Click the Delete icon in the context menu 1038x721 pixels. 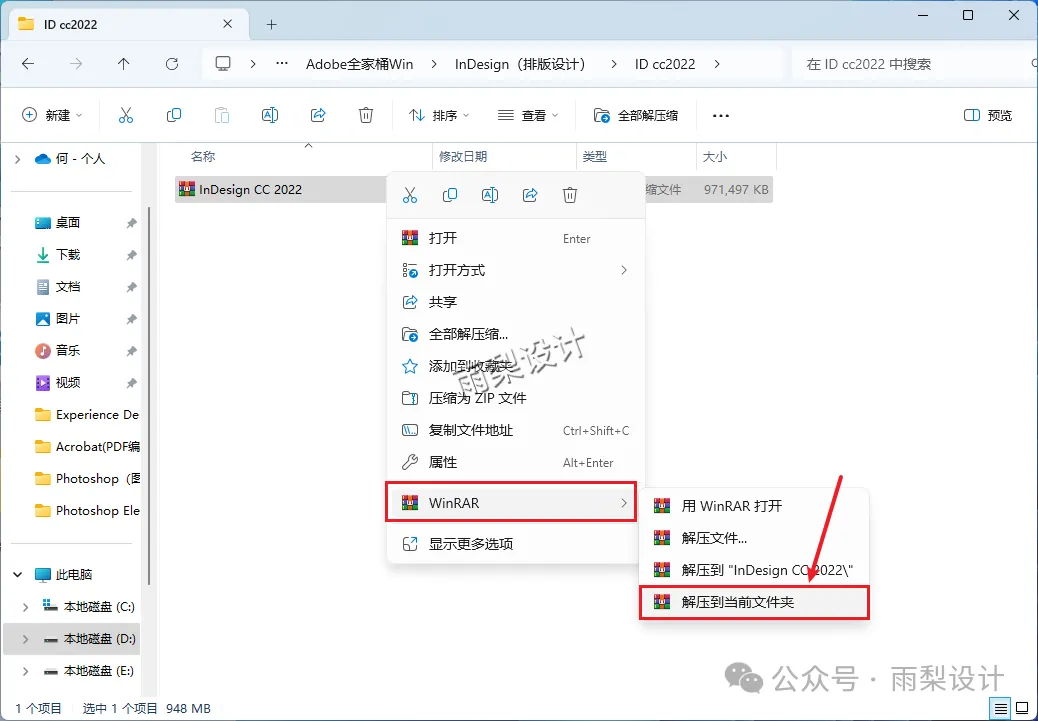click(x=570, y=195)
